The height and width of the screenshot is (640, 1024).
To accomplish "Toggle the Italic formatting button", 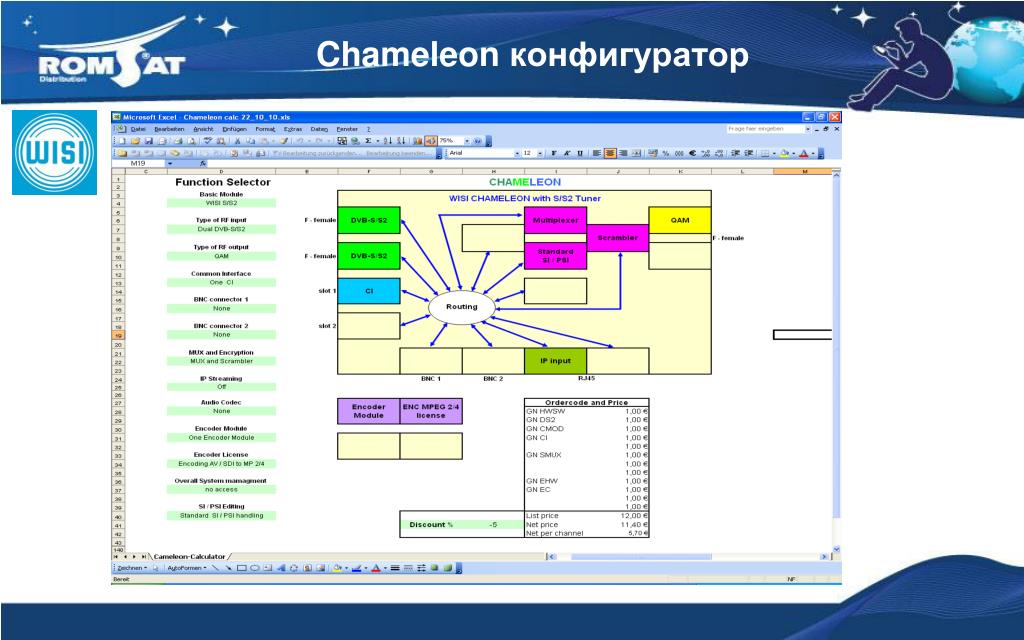I will pyautogui.click(x=567, y=153).
